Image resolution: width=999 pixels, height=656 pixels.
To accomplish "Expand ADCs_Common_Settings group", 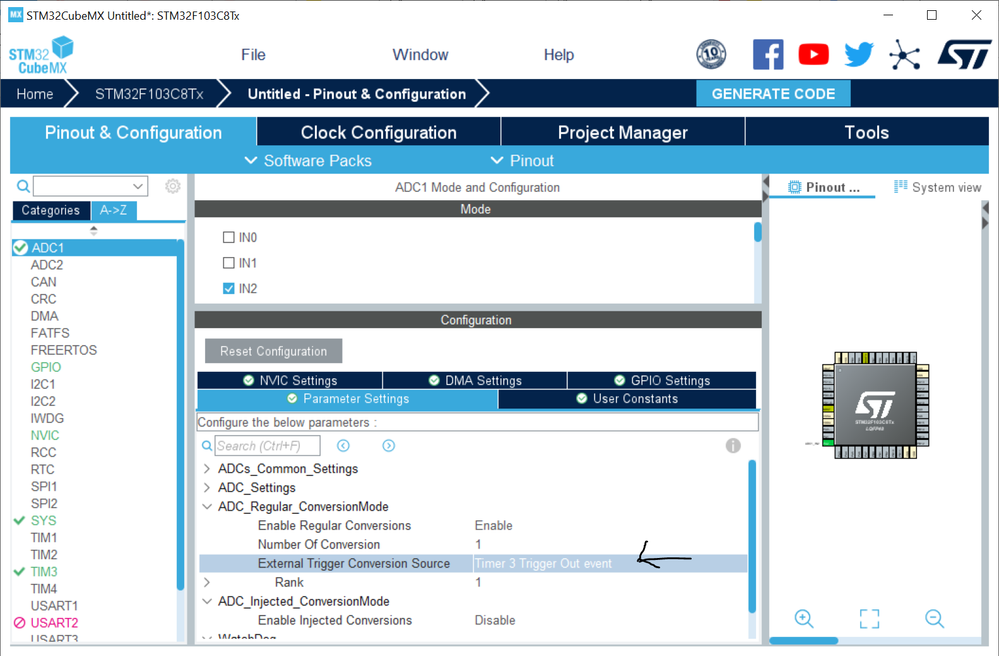I will [x=206, y=469].
